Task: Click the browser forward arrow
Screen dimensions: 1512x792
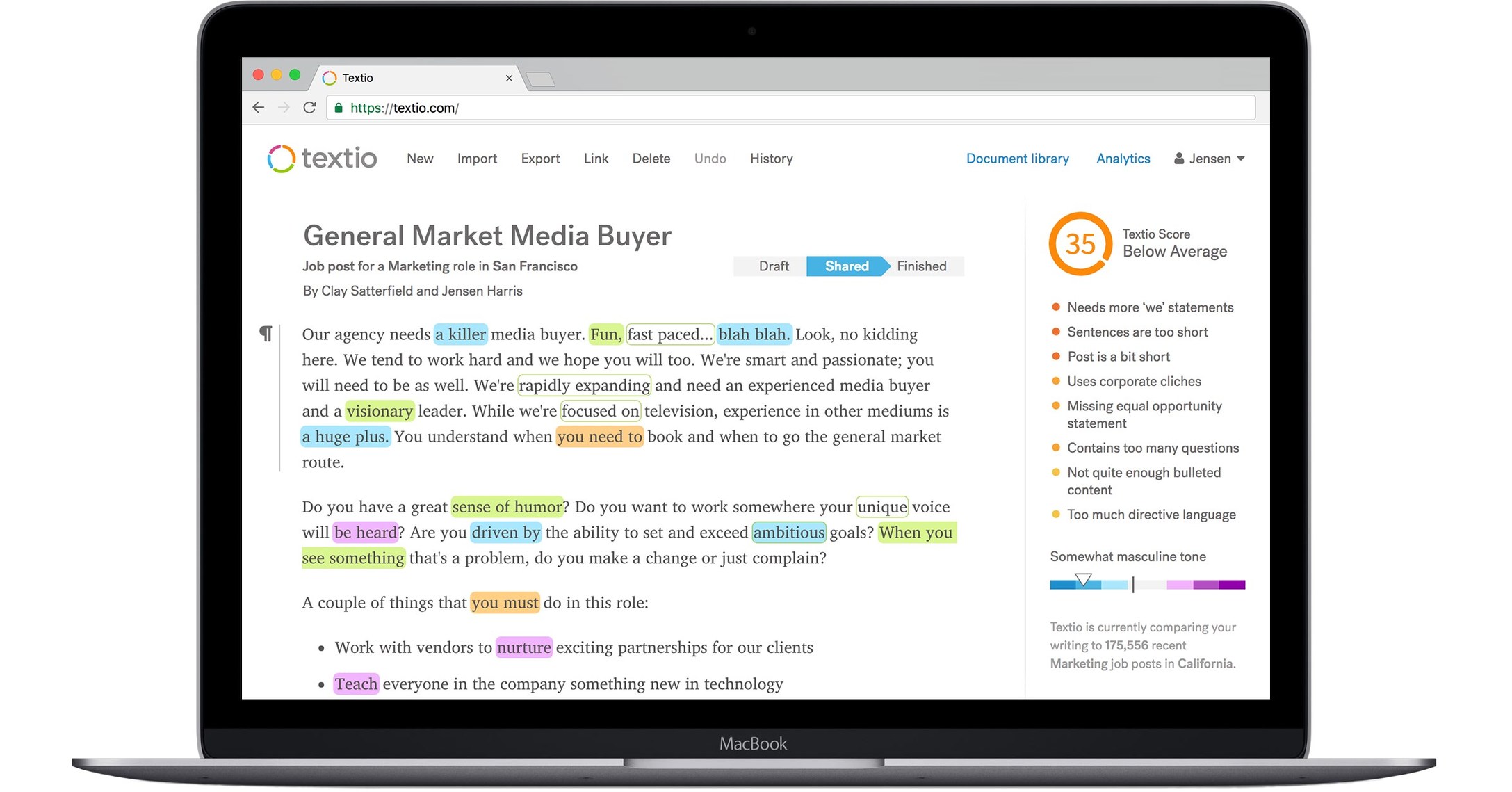Action: pos(284,108)
